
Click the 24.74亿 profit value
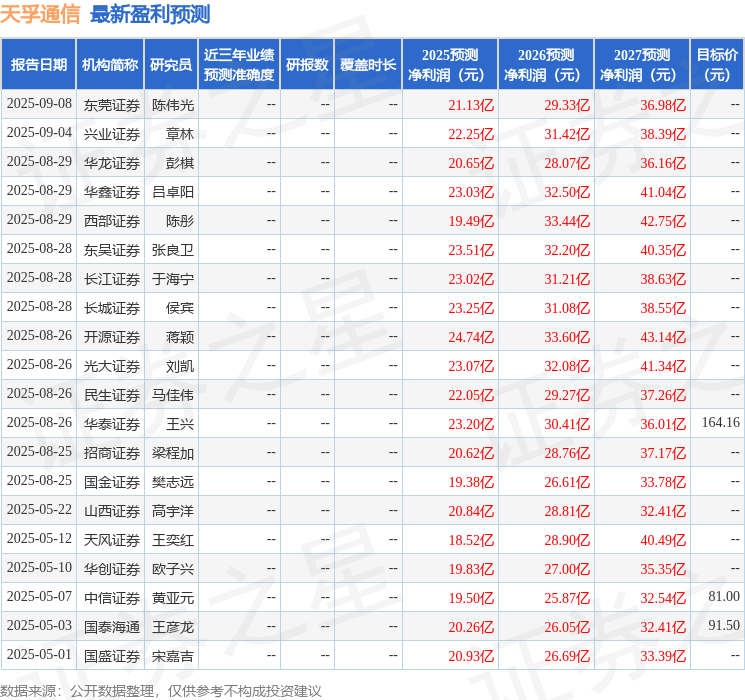pyautogui.click(x=471, y=337)
